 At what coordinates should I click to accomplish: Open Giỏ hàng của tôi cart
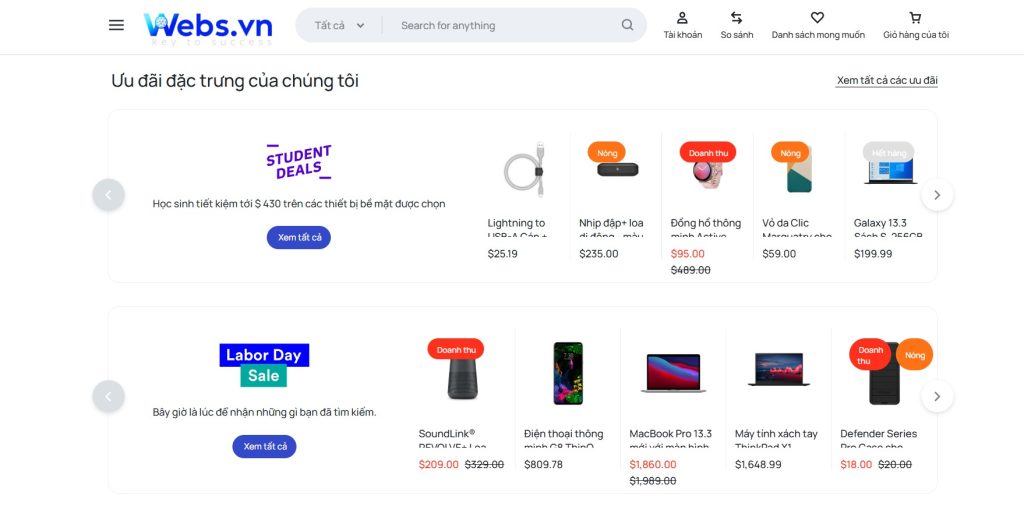click(x=915, y=25)
